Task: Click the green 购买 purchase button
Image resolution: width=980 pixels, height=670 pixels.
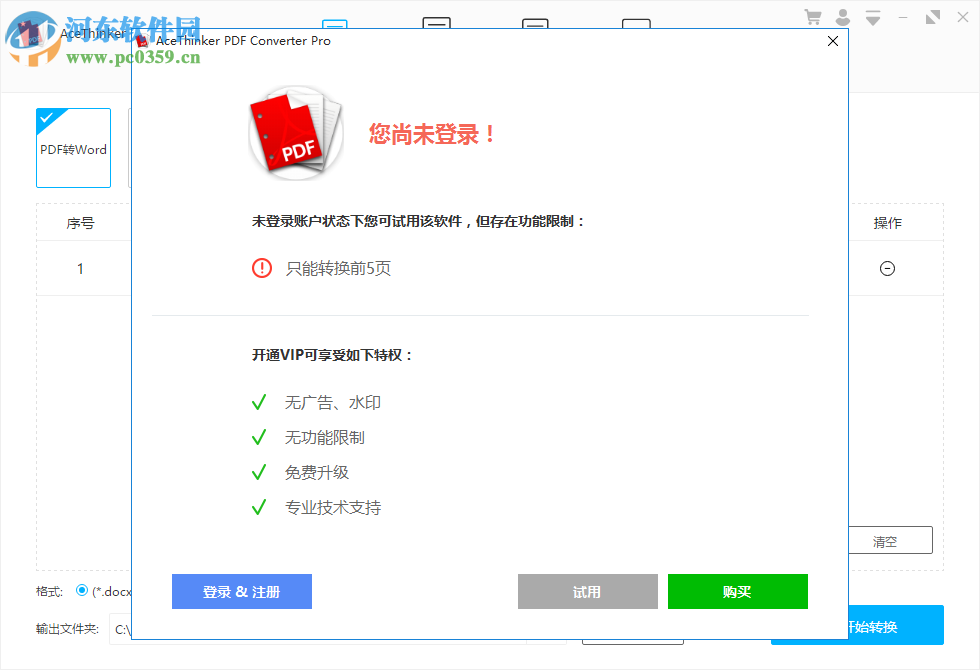Action: point(737,591)
